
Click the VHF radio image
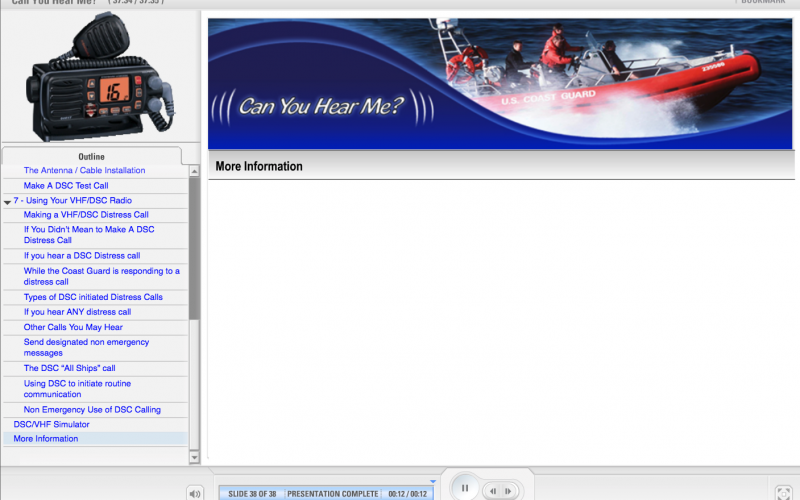(x=102, y=77)
